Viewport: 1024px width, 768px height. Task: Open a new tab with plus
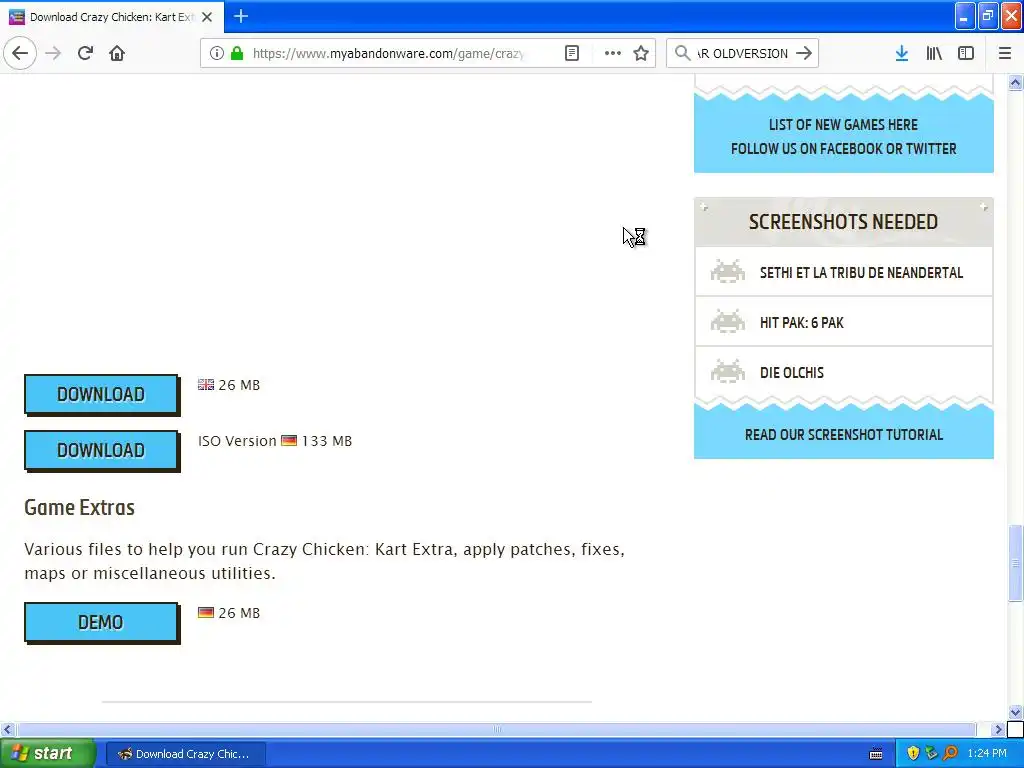(240, 16)
